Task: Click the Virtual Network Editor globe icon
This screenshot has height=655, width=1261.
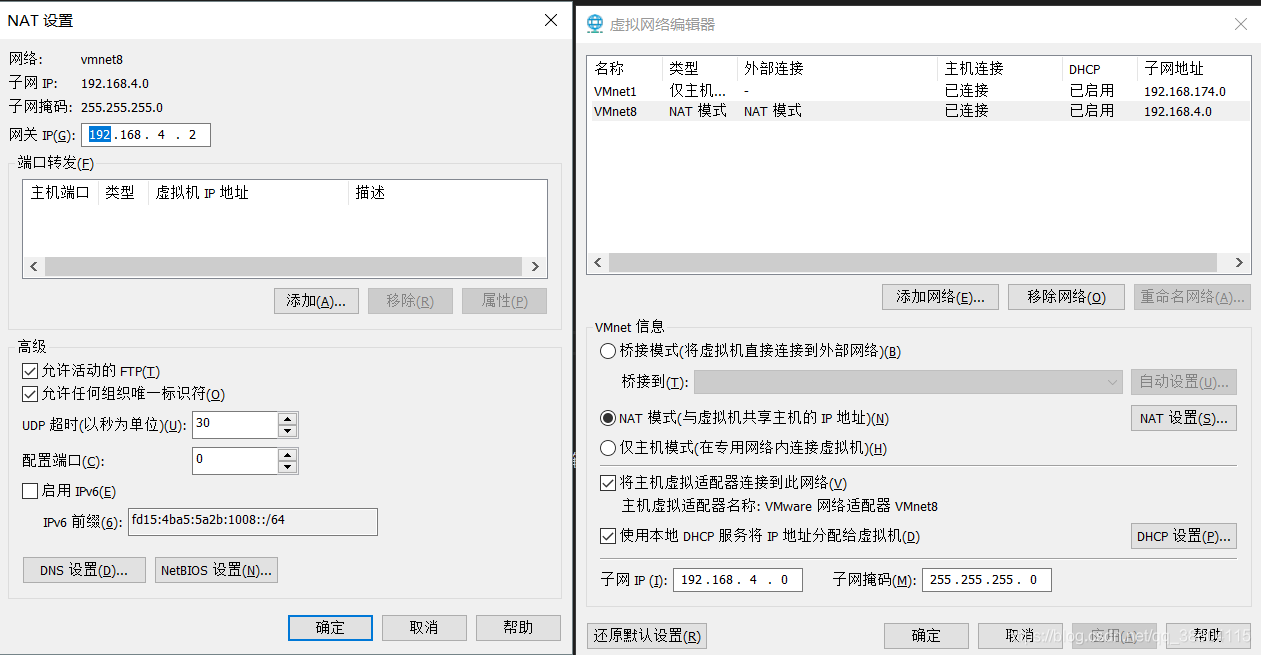Action: click(x=595, y=24)
